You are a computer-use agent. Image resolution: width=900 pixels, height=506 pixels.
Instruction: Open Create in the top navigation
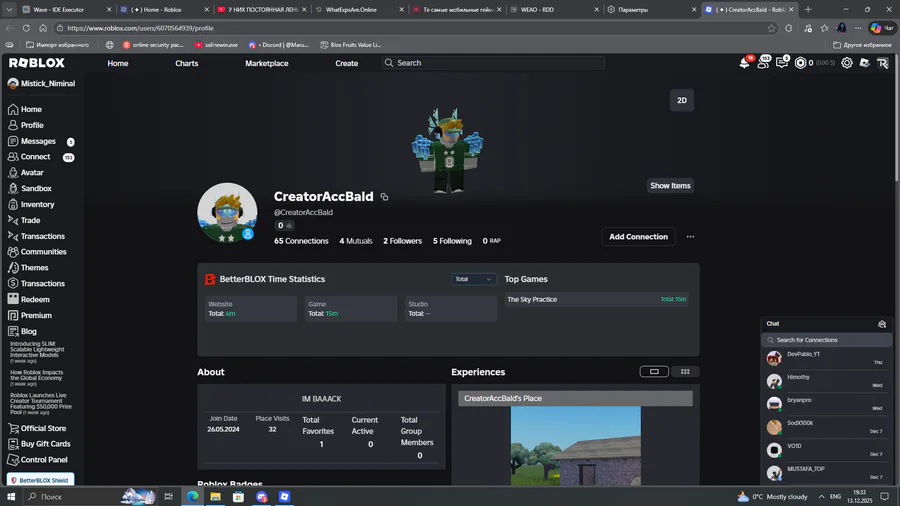point(347,63)
